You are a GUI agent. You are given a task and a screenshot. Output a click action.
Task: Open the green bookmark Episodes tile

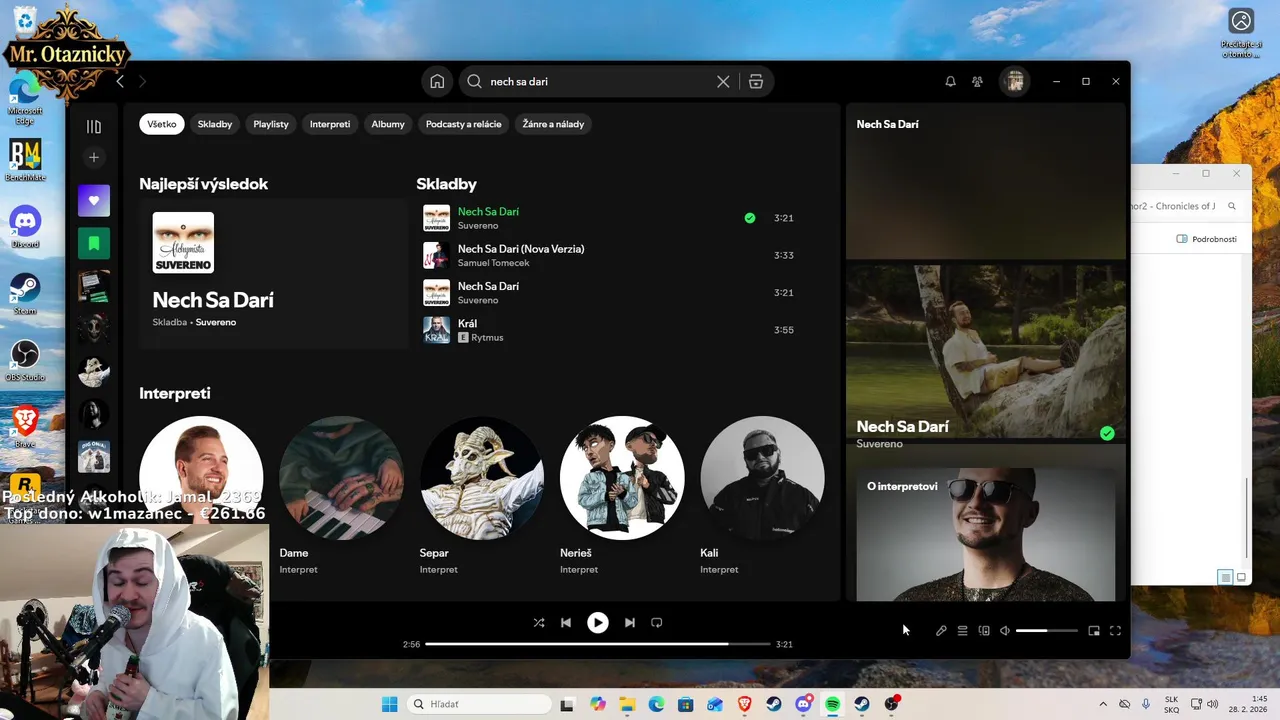coord(94,243)
